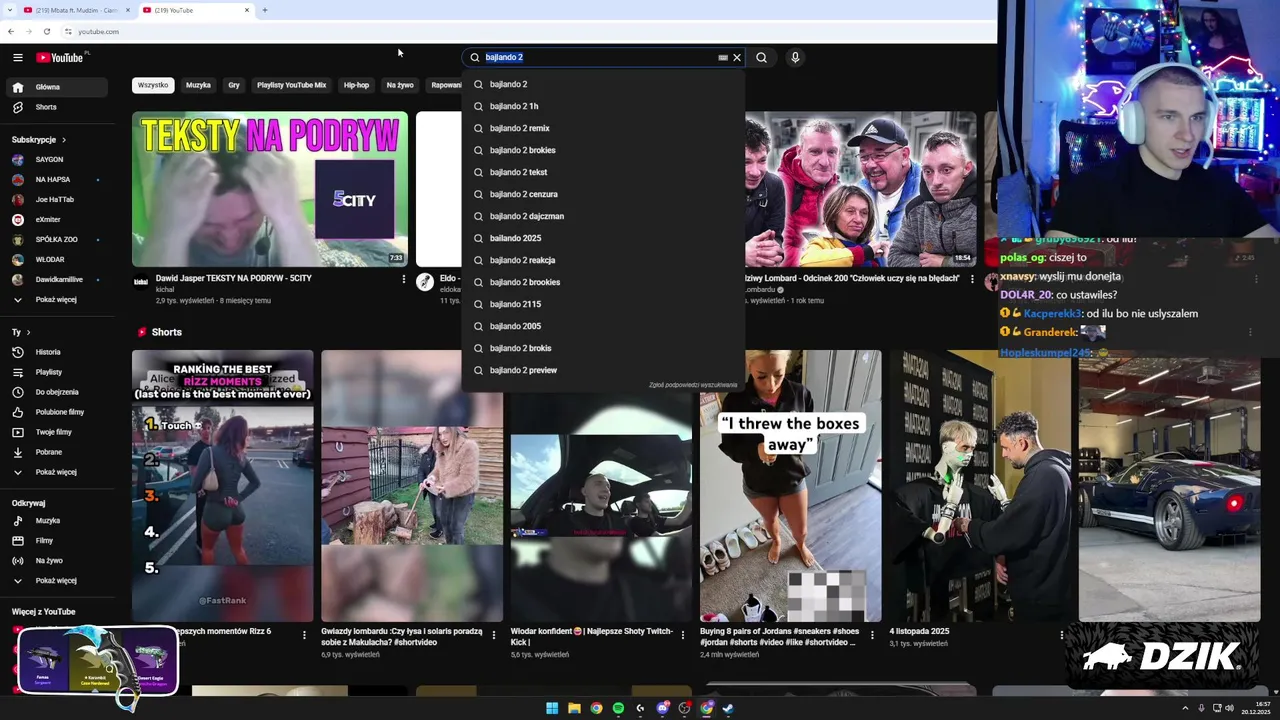Open options menu for the Dziwny Lombard video
Screen dimensions: 1280x720
tap(972, 279)
